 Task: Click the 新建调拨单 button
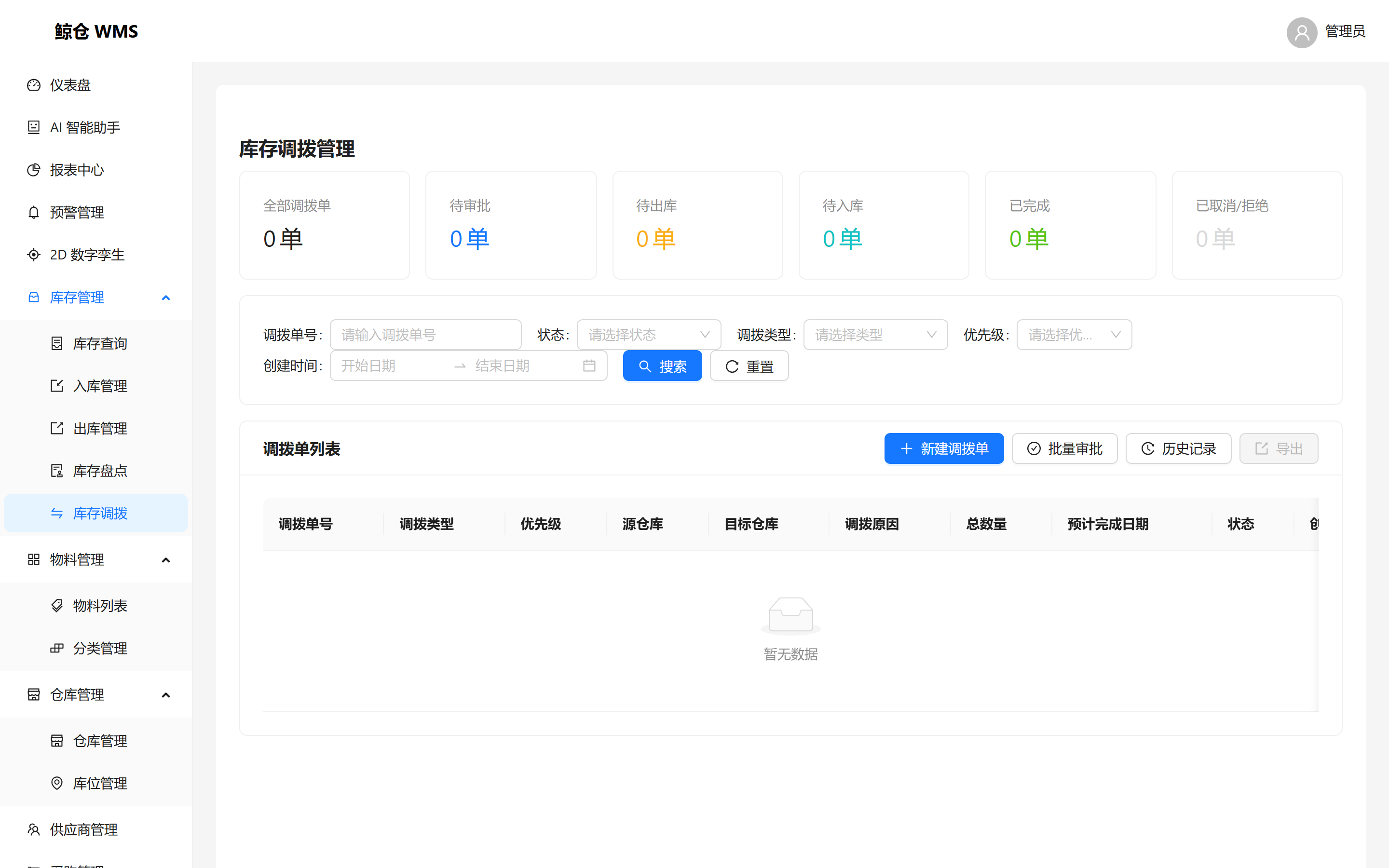[x=943, y=448]
